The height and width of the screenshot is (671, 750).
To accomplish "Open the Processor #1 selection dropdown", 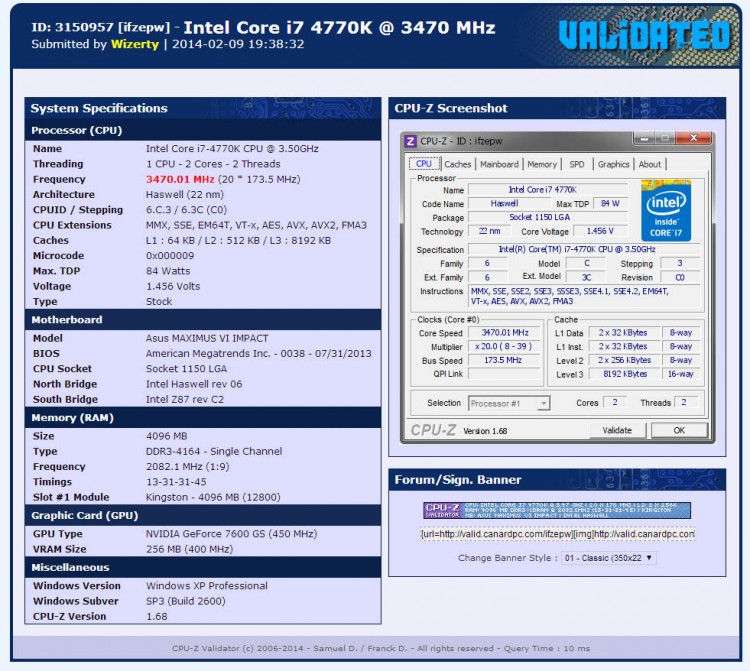I will [509, 403].
